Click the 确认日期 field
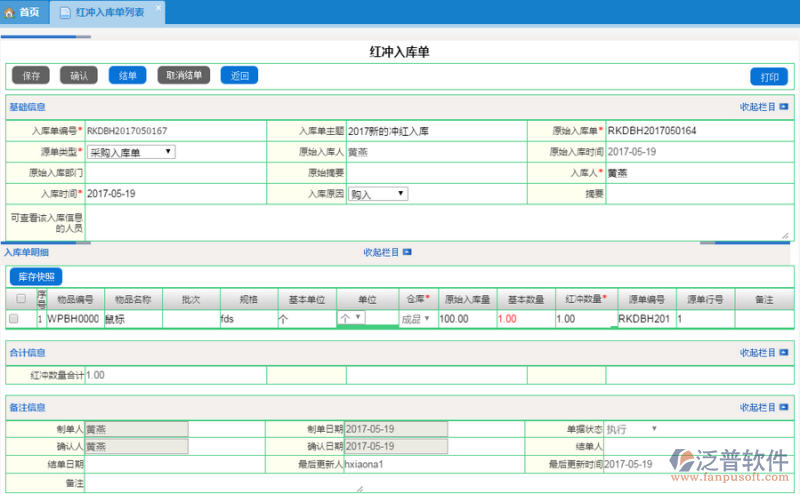The height and width of the screenshot is (494, 800). tap(396, 447)
